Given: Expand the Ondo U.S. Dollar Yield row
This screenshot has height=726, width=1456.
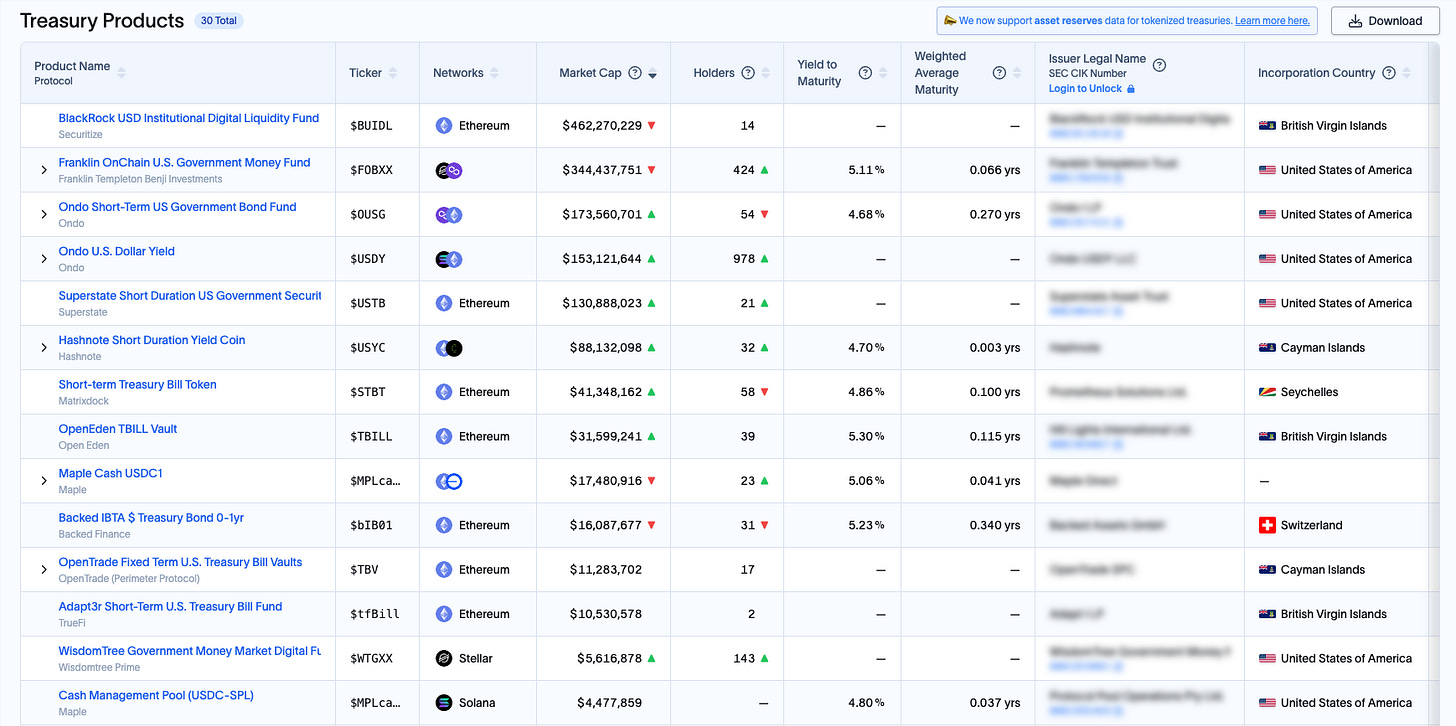Looking at the screenshot, I should point(44,259).
